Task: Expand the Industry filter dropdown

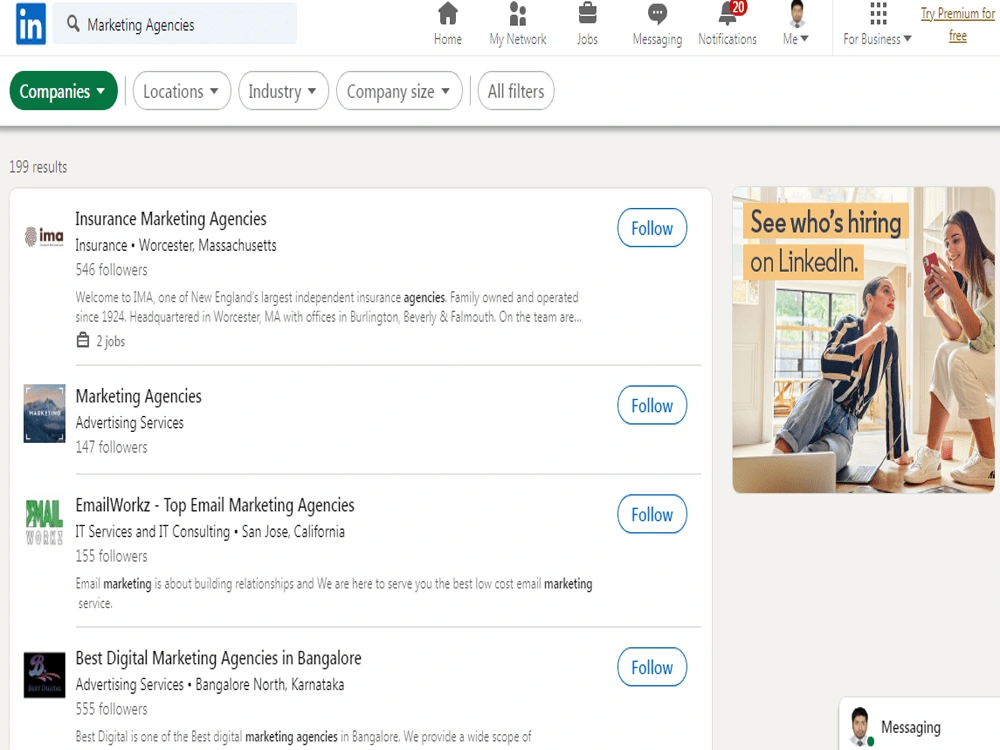Action: [x=283, y=91]
